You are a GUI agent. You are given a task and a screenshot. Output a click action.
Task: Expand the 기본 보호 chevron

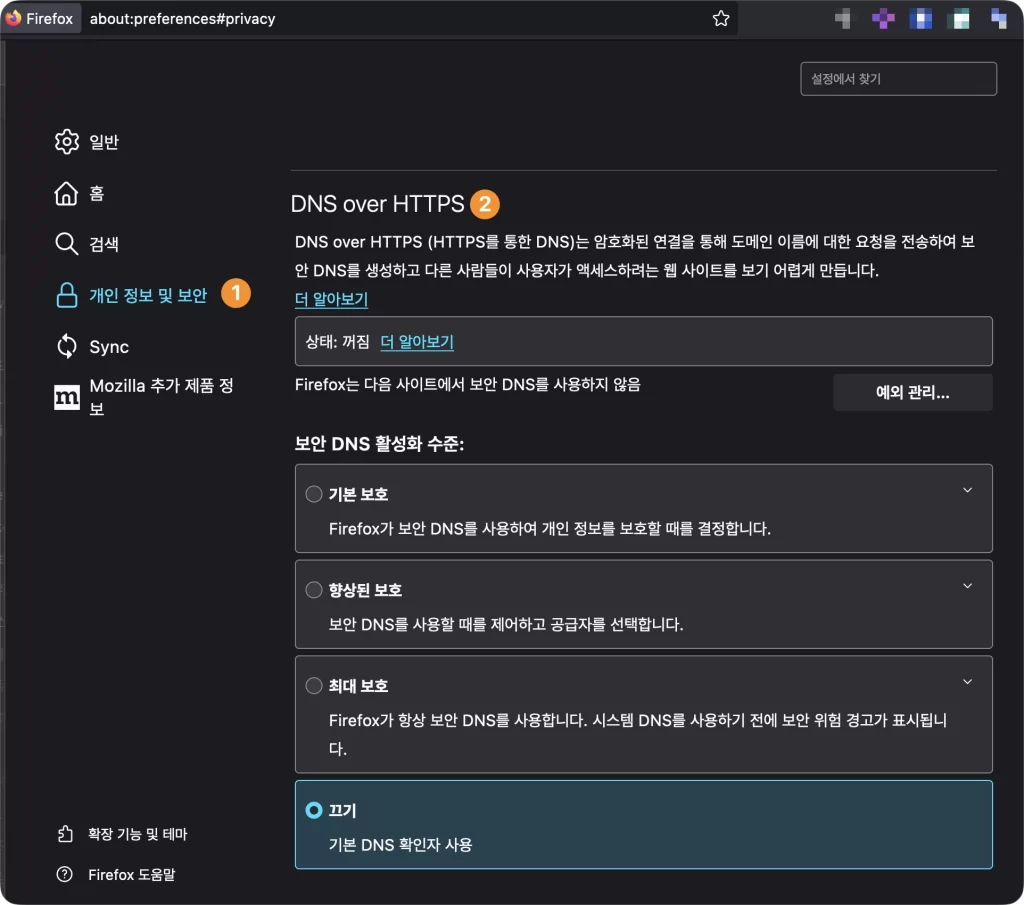(968, 490)
